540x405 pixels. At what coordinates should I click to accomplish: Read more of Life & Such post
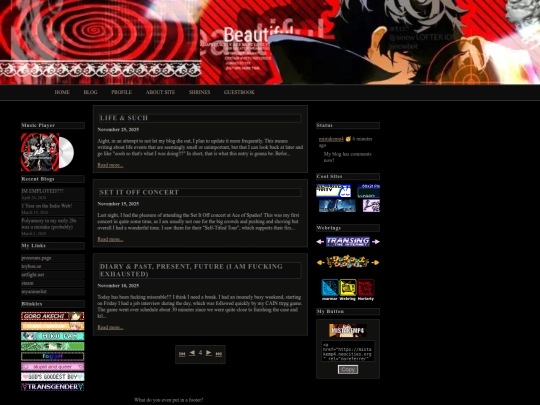(110, 165)
